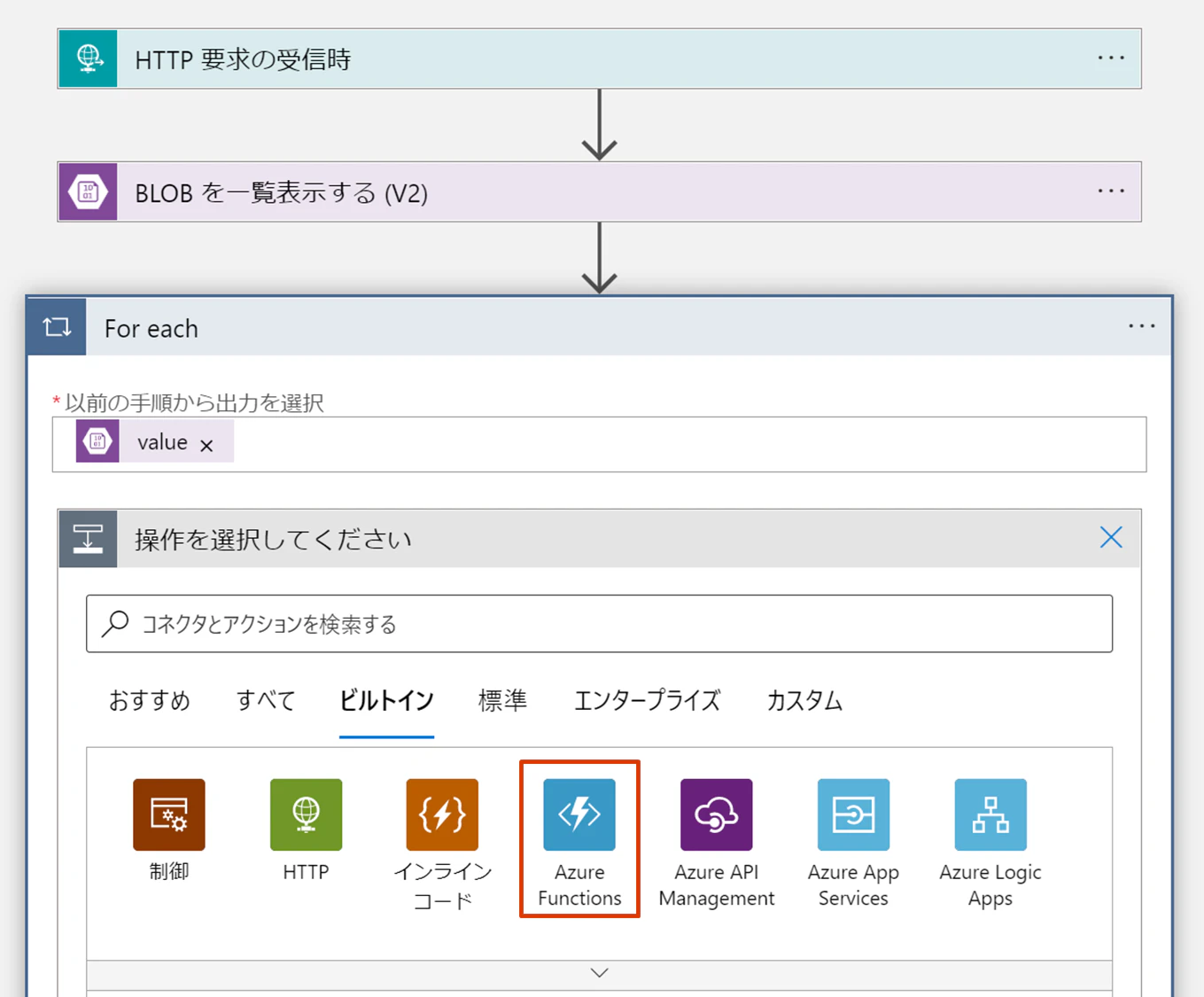Click the Azure Functions label text
This screenshot has width=1204, height=997.
tap(579, 885)
